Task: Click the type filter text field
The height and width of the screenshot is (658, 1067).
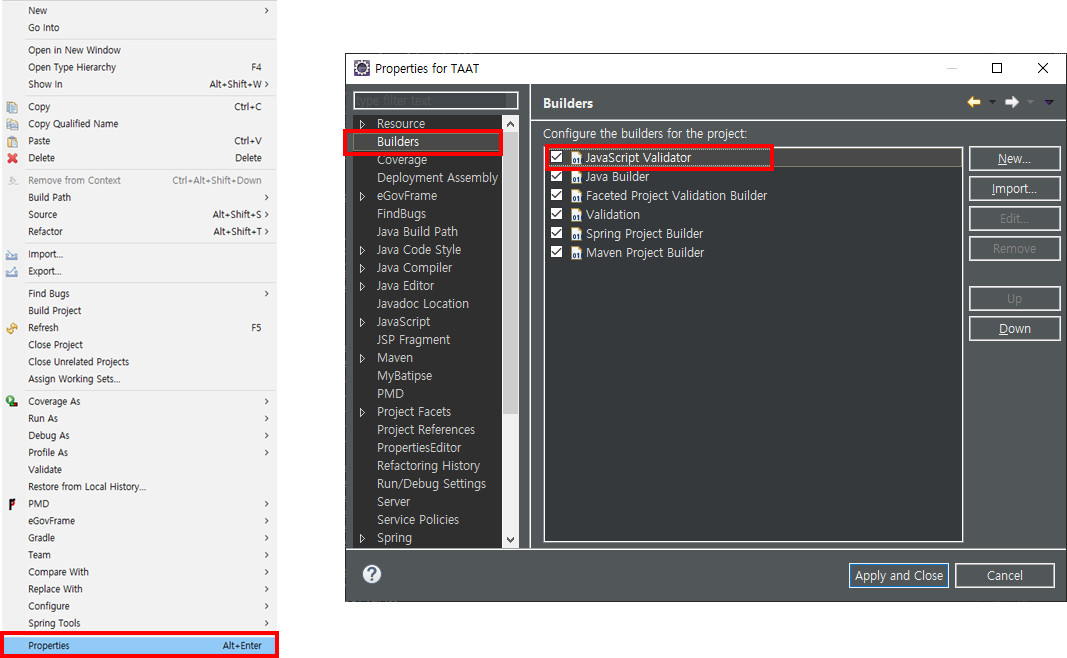Action: click(435, 100)
